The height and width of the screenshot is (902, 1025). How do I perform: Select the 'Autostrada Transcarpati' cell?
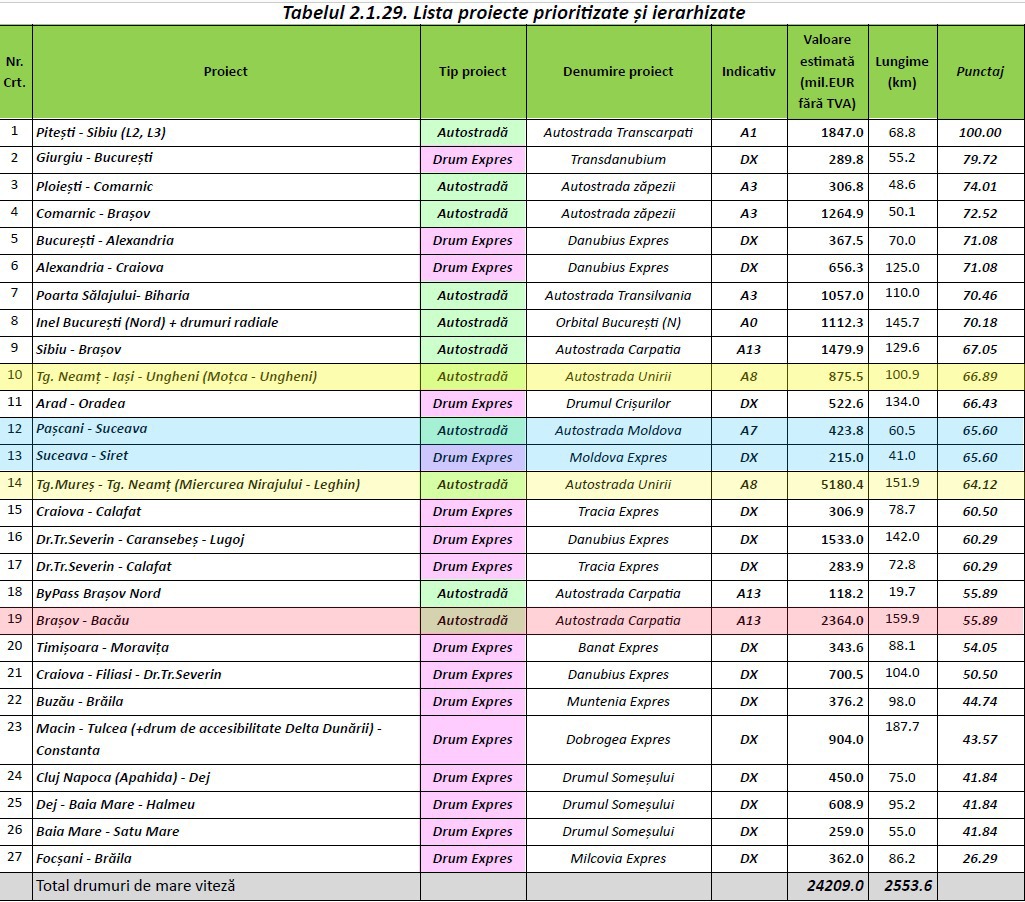tap(618, 132)
